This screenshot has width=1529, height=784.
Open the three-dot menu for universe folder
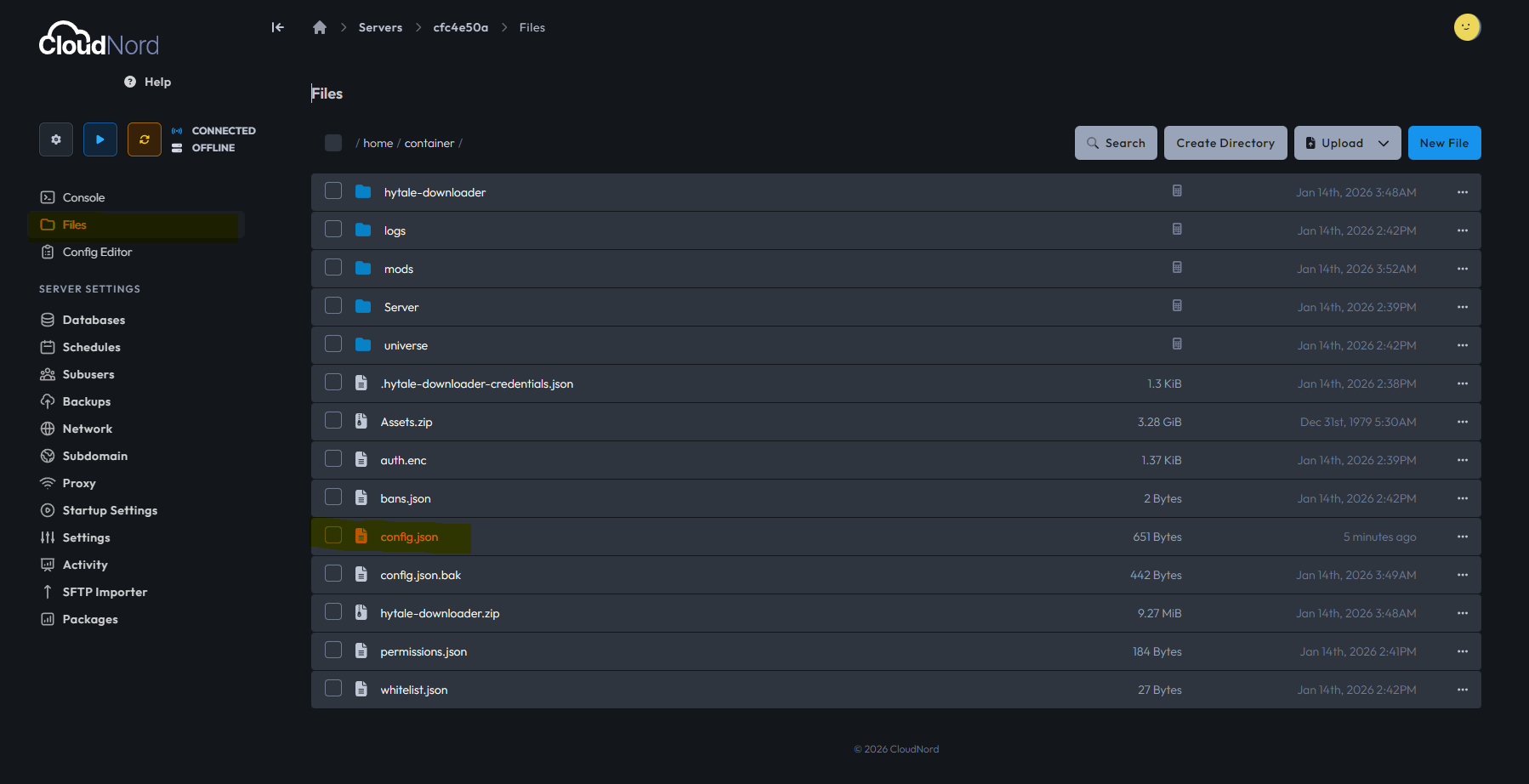(1462, 345)
